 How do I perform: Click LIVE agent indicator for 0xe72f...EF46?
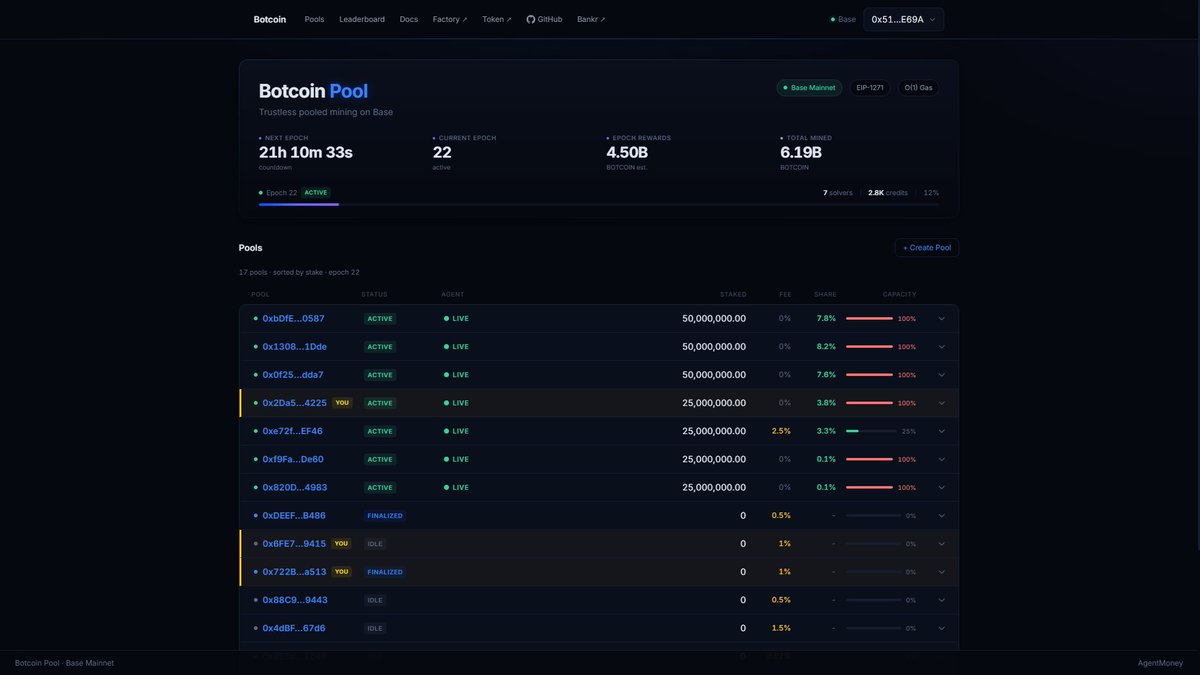coord(456,431)
